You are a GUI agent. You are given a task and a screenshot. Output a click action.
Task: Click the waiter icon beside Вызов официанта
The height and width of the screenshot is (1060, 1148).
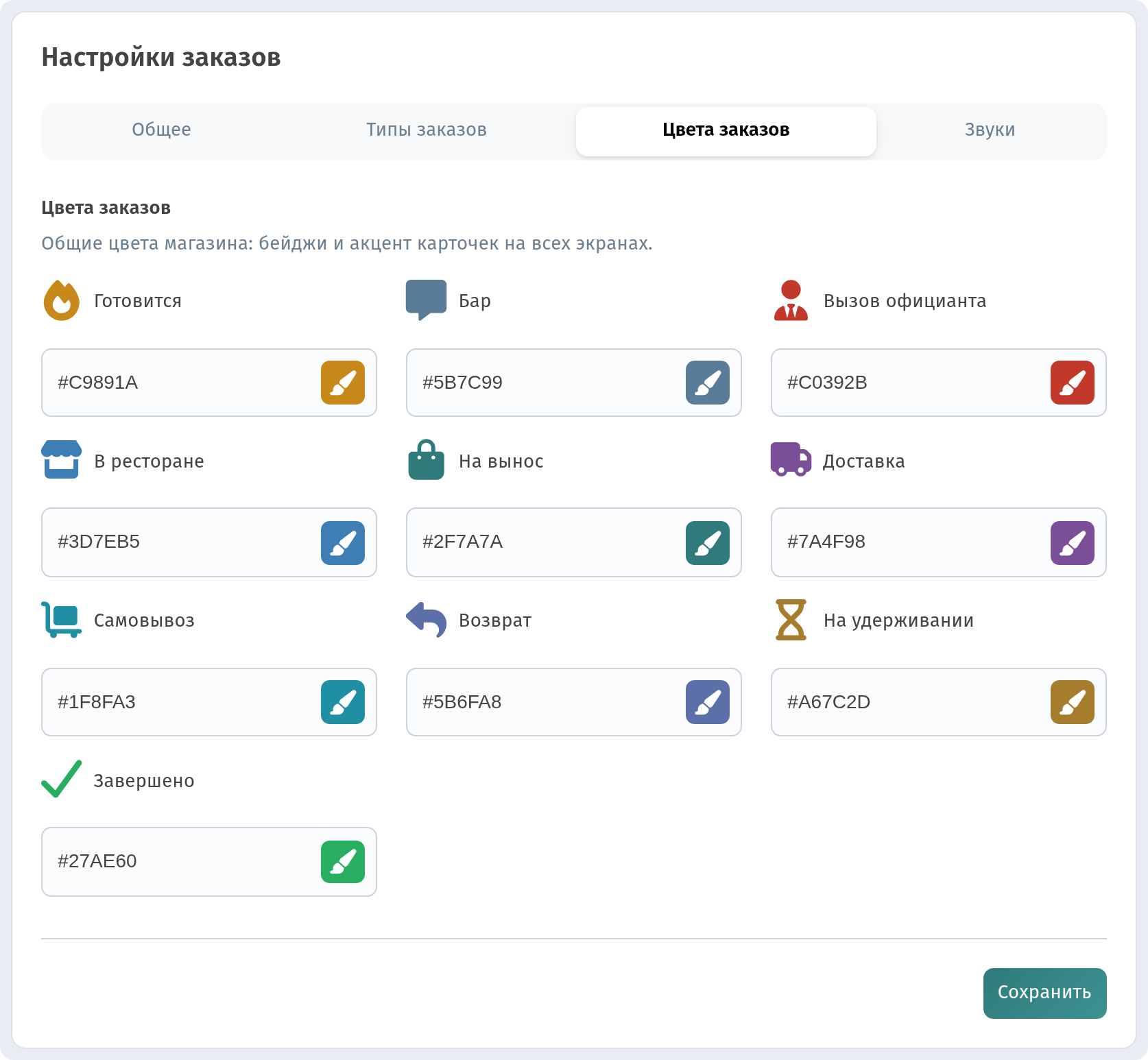[791, 300]
